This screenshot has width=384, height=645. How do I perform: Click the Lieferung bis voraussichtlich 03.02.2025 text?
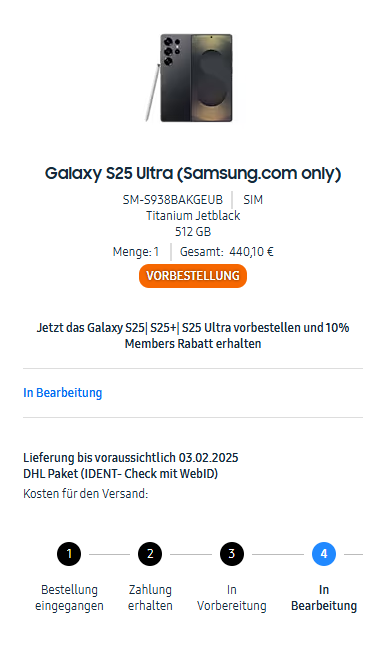[x=131, y=457]
